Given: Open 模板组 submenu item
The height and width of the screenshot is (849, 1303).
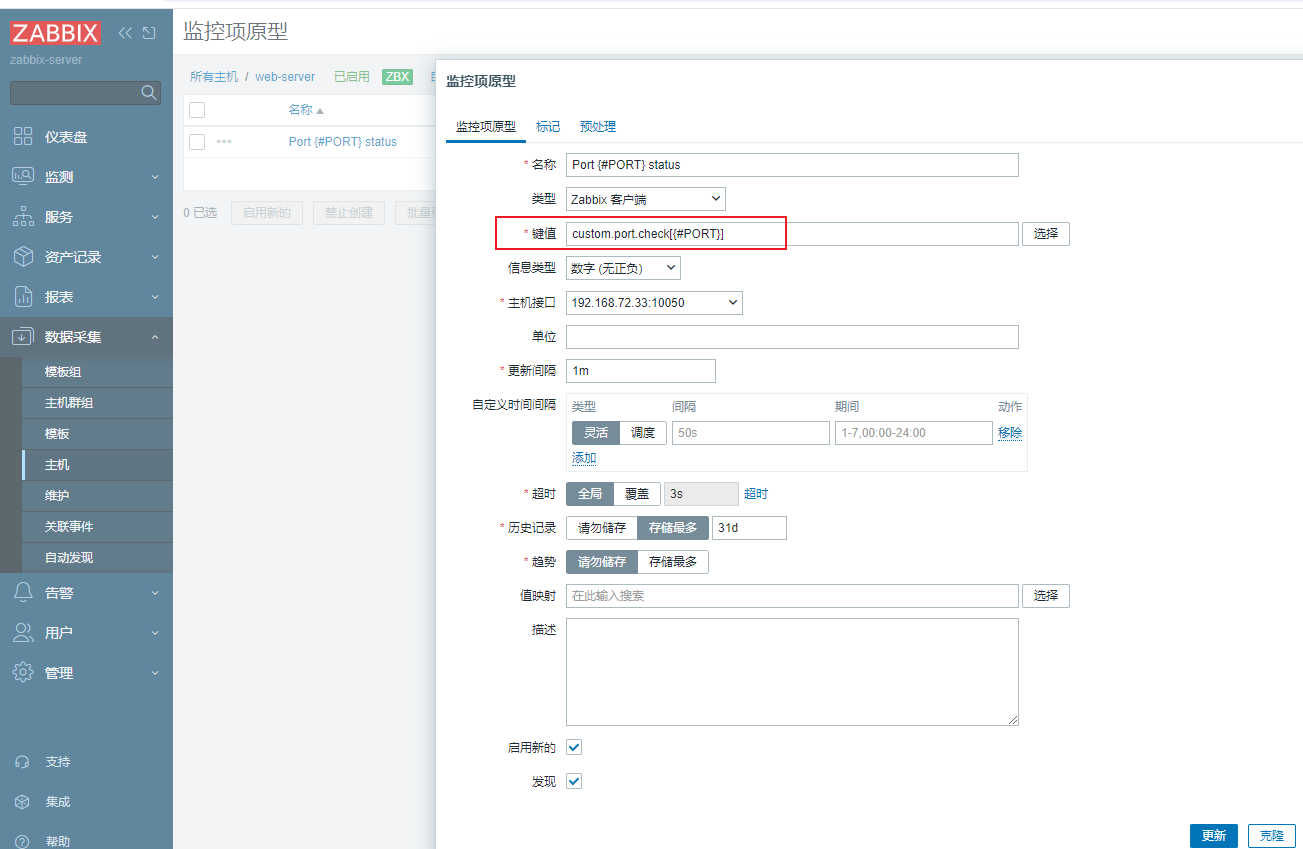Looking at the screenshot, I should coord(97,372).
